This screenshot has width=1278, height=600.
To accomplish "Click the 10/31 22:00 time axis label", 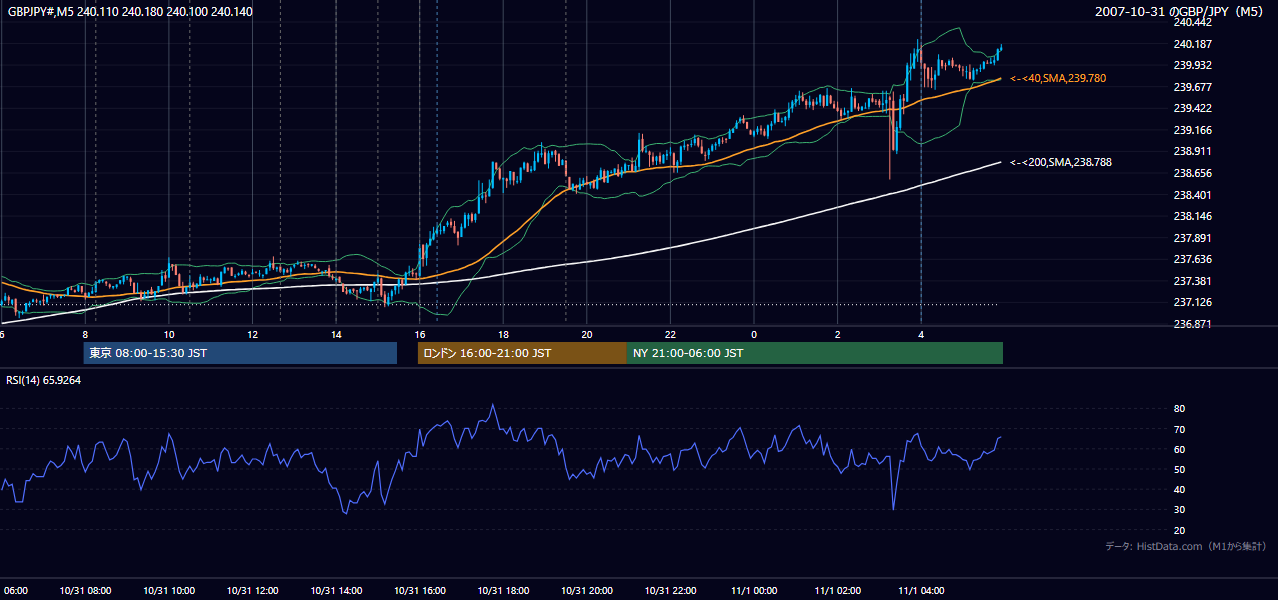I will (670, 590).
